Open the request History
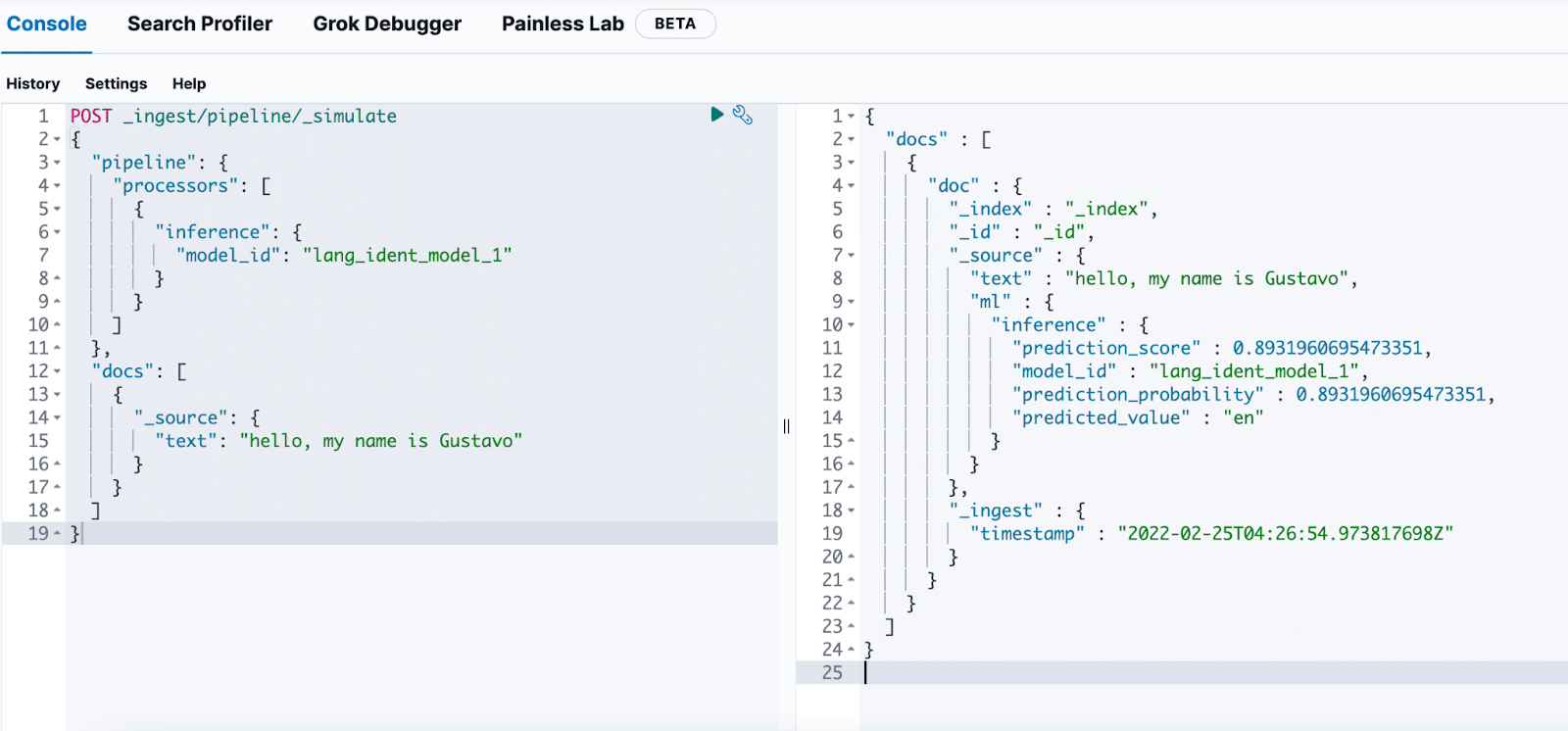Screen dimensions: 1568x731 [x=33, y=83]
